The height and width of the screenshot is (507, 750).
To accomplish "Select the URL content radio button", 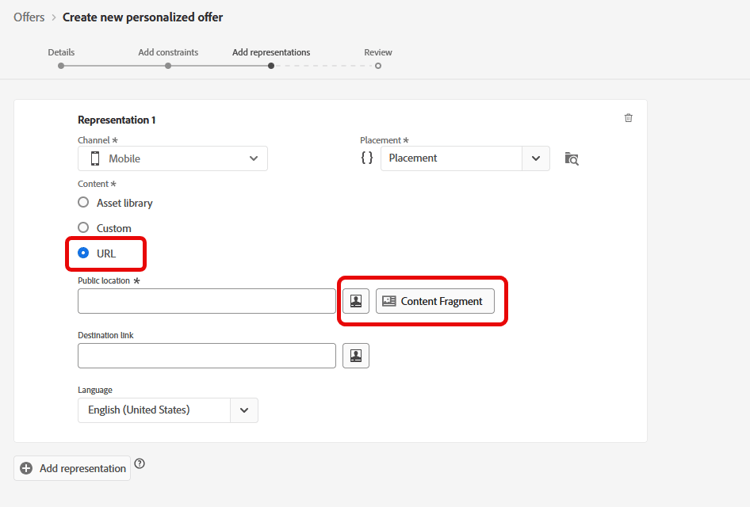I will pyautogui.click(x=84, y=253).
